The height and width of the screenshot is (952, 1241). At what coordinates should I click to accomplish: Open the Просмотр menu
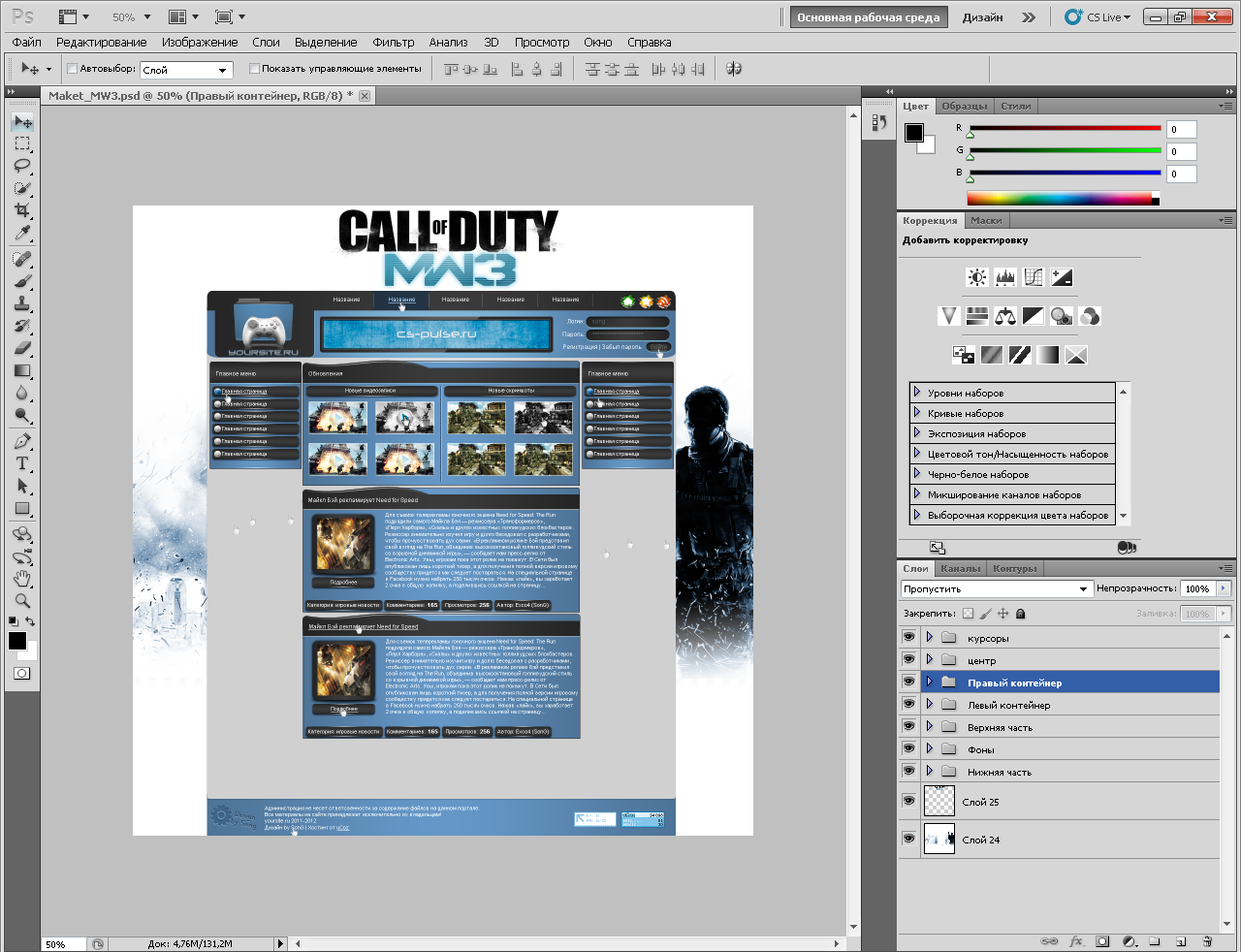coord(542,43)
